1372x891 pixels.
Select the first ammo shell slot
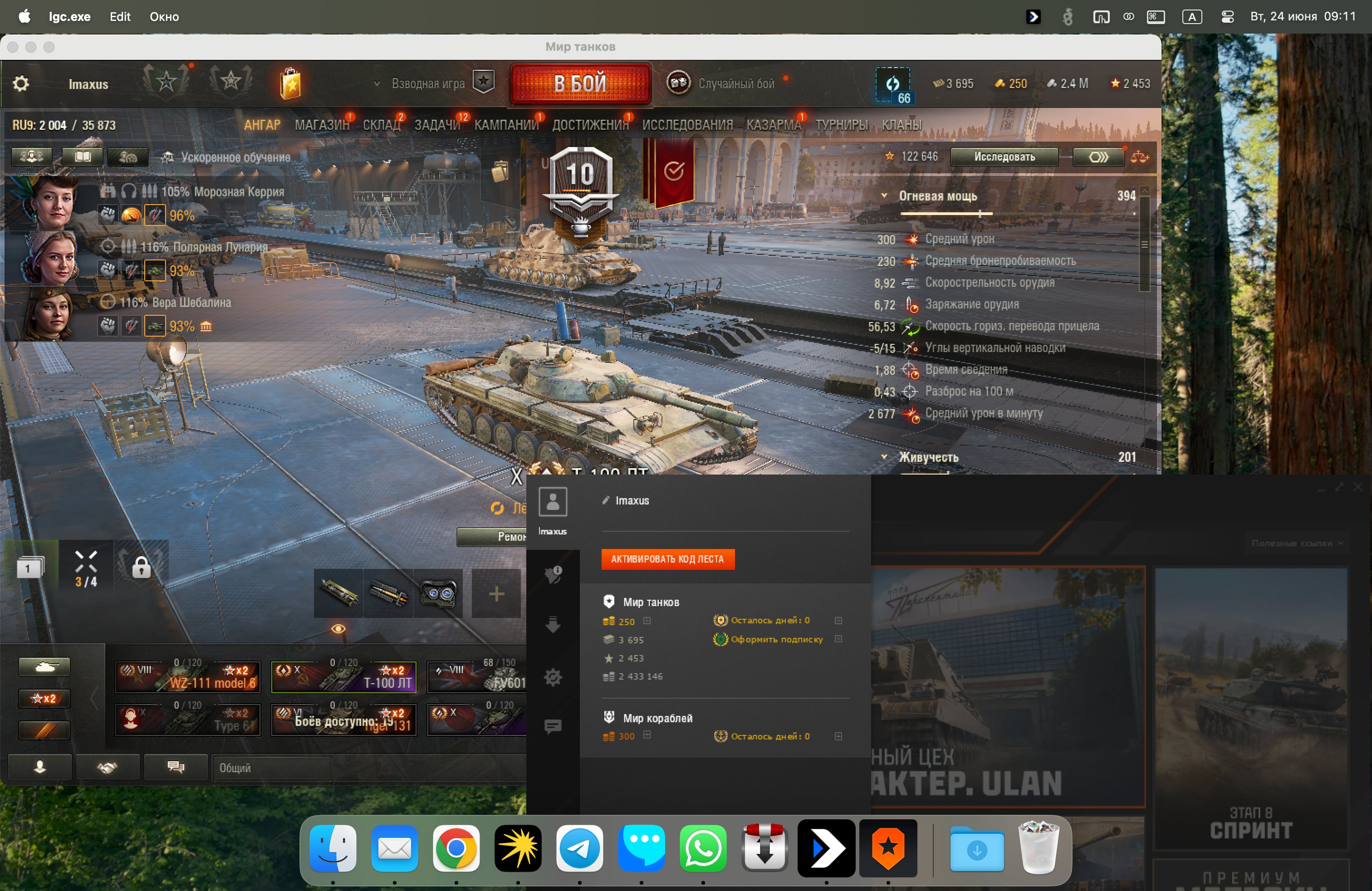(x=339, y=593)
